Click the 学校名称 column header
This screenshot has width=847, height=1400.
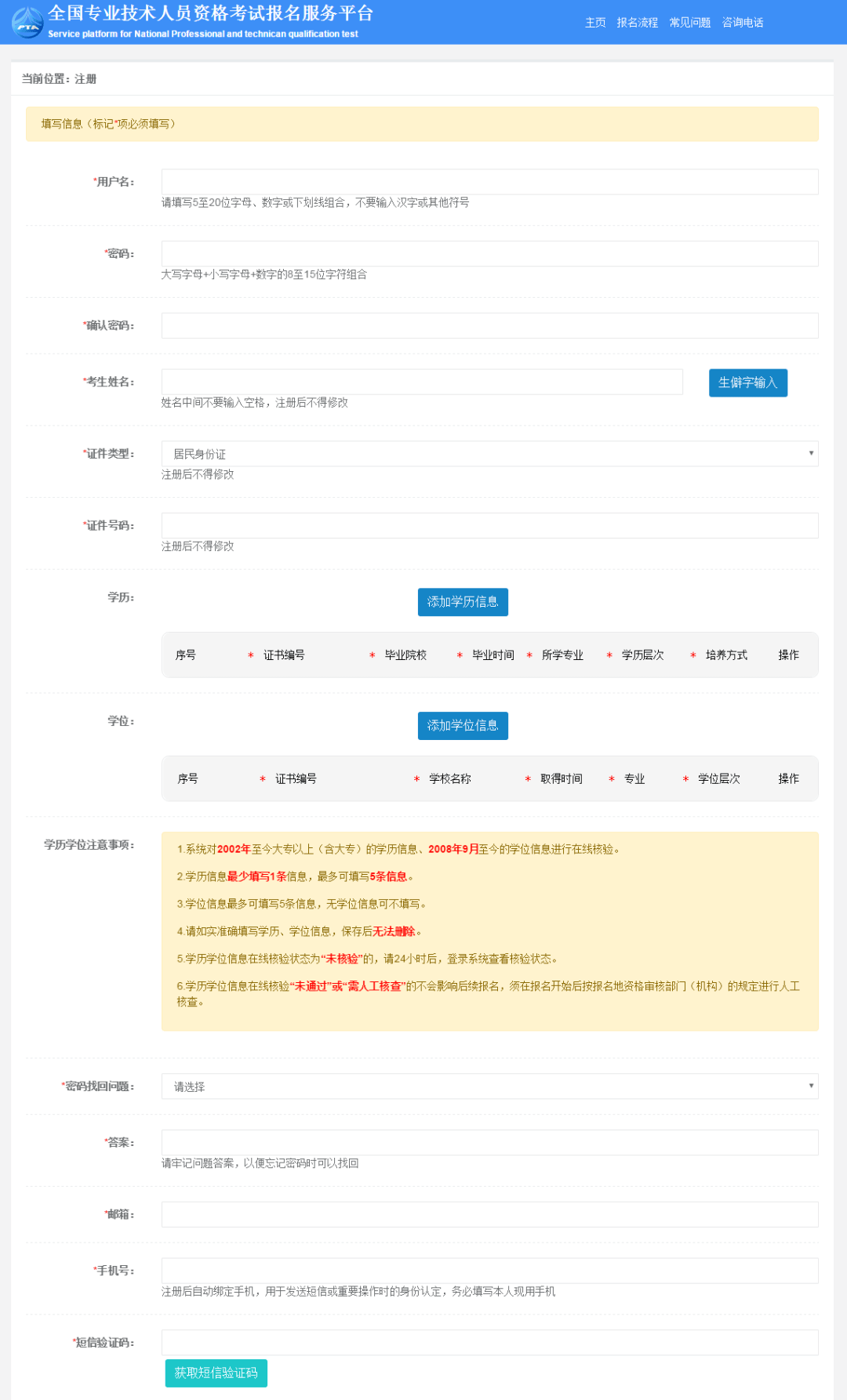coord(450,779)
